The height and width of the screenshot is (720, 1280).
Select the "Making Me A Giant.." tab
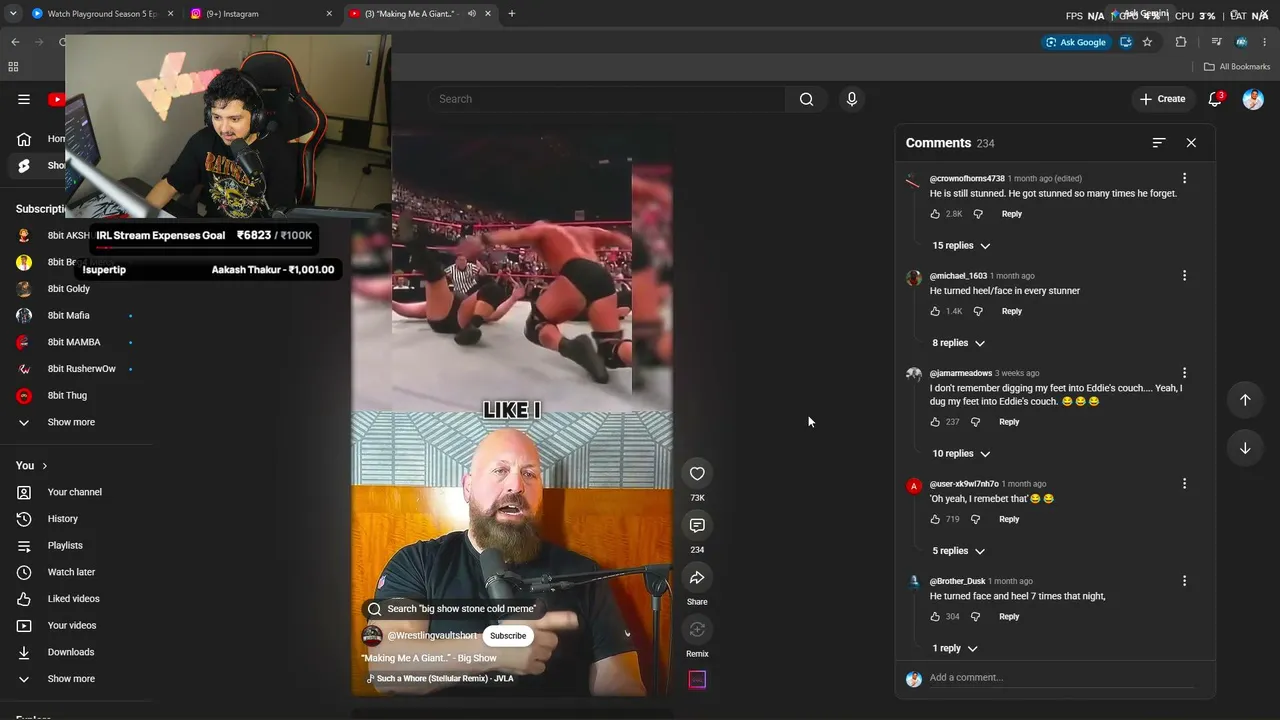coord(421,14)
